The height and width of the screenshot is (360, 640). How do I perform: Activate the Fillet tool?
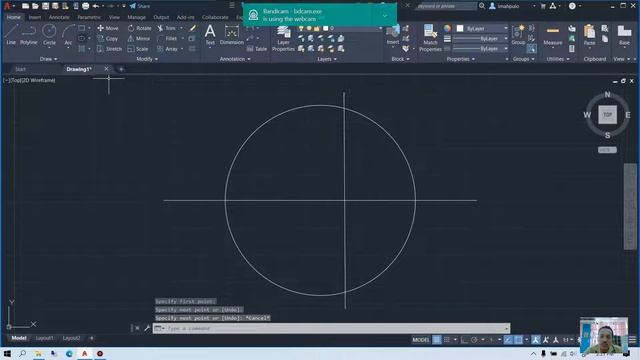coord(167,38)
